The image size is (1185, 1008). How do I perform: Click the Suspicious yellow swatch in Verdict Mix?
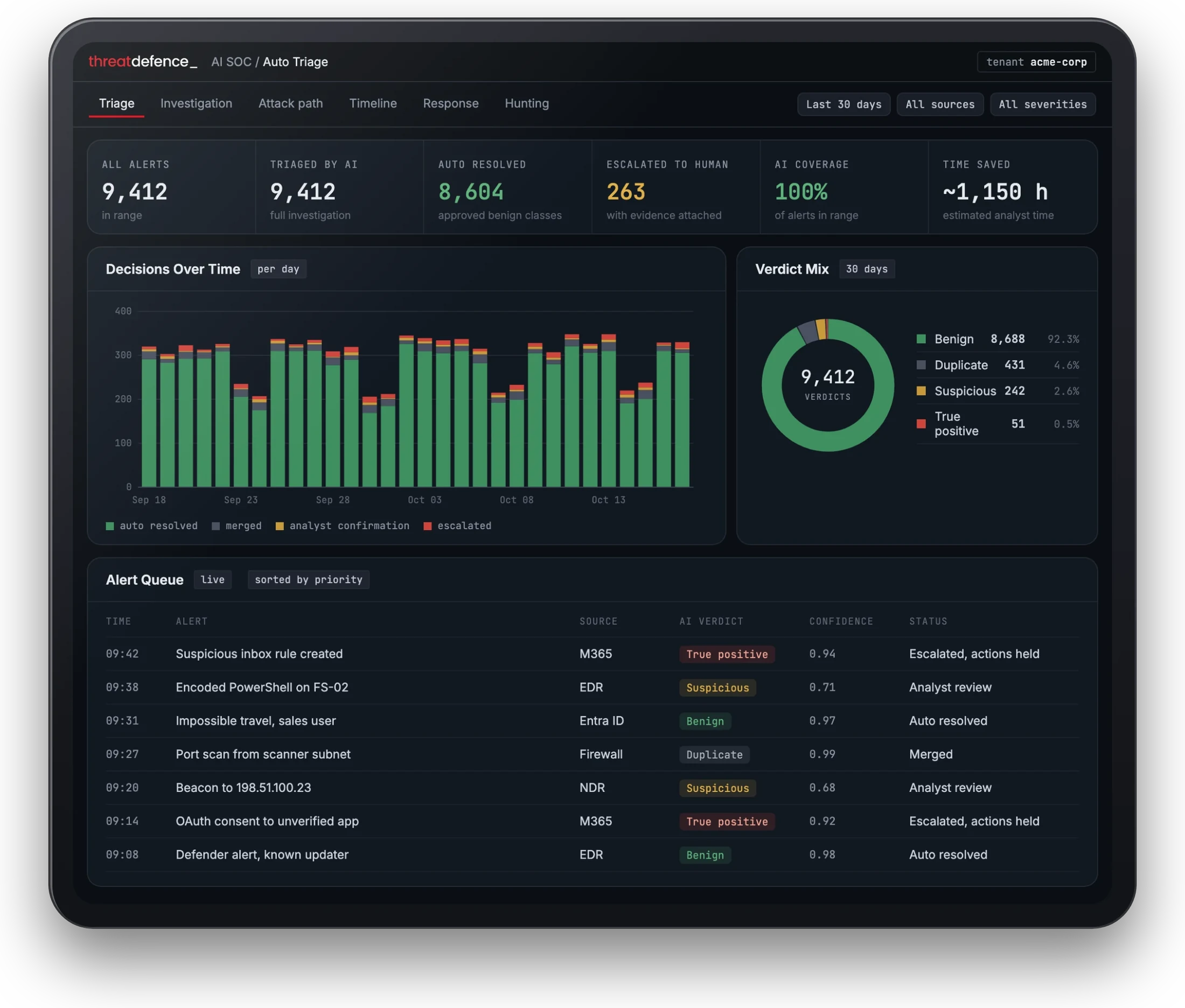[921, 391]
